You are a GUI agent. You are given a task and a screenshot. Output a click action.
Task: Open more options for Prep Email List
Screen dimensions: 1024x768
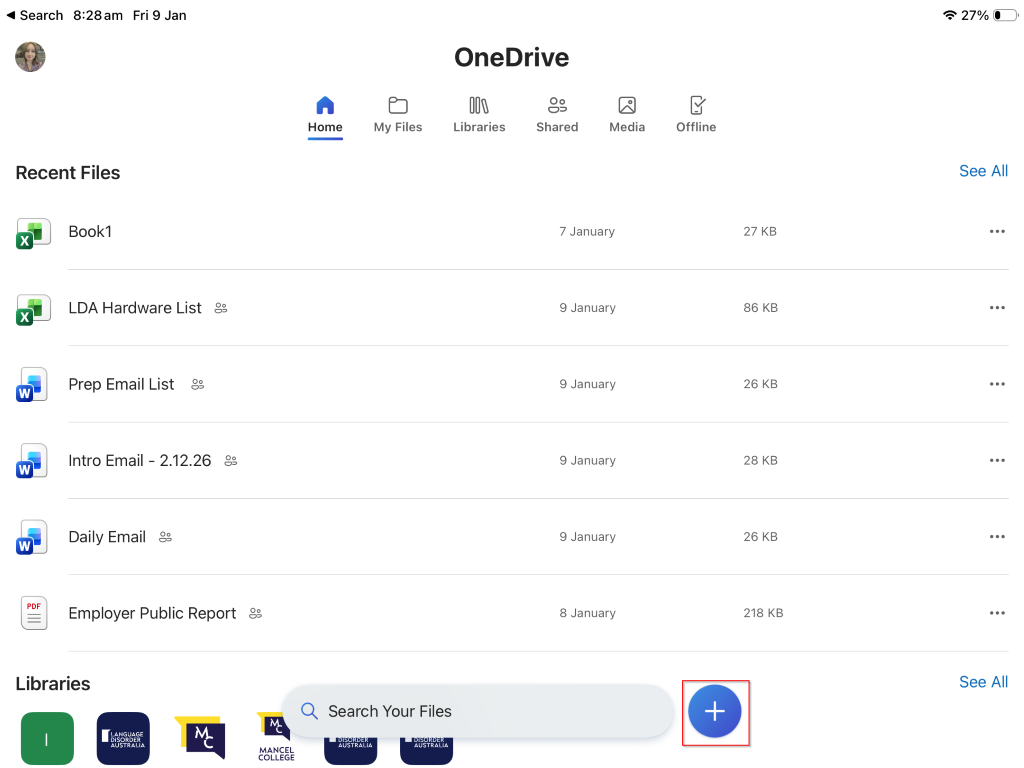[x=997, y=384]
